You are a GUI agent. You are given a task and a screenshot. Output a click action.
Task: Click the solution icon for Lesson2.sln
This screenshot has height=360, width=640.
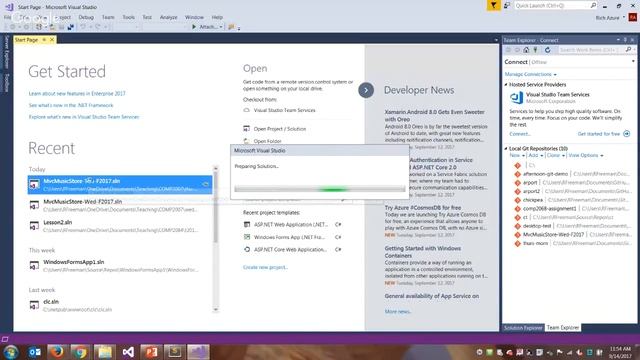point(34,226)
